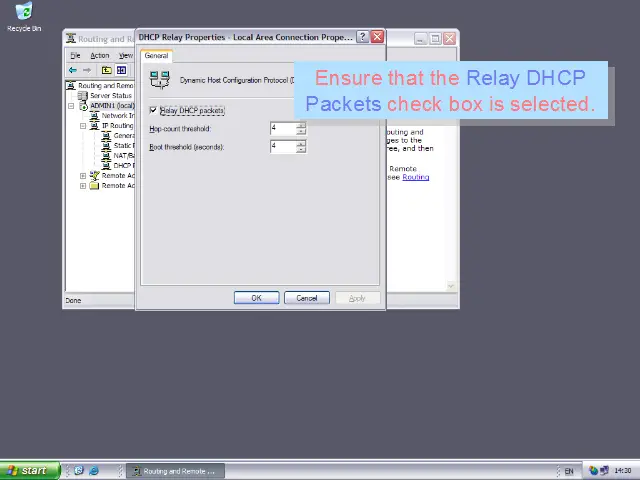Screen dimensions: 640x480
Task: Collapse the IP Routing tree node
Action: [x=83, y=126]
